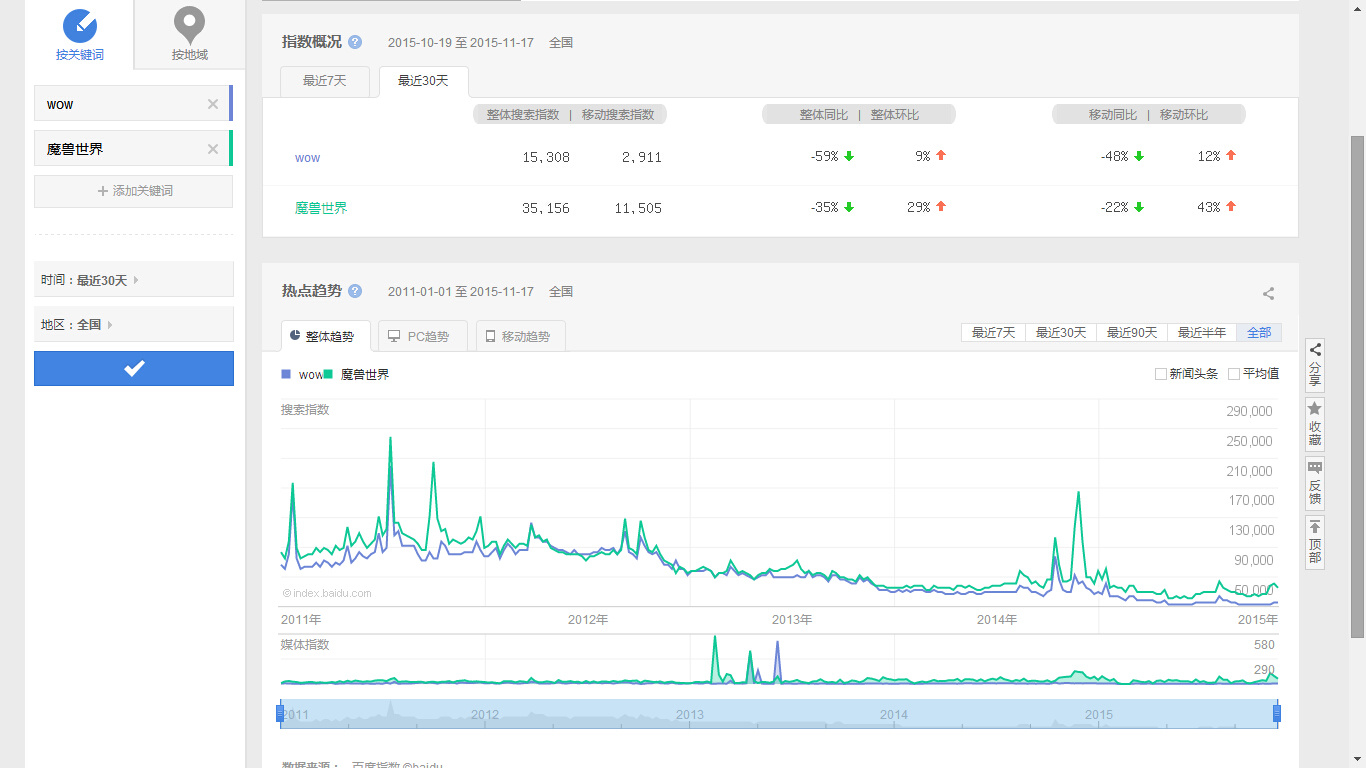Switch to the 最近7天 tab
This screenshot has width=1366, height=768.
pos(324,81)
